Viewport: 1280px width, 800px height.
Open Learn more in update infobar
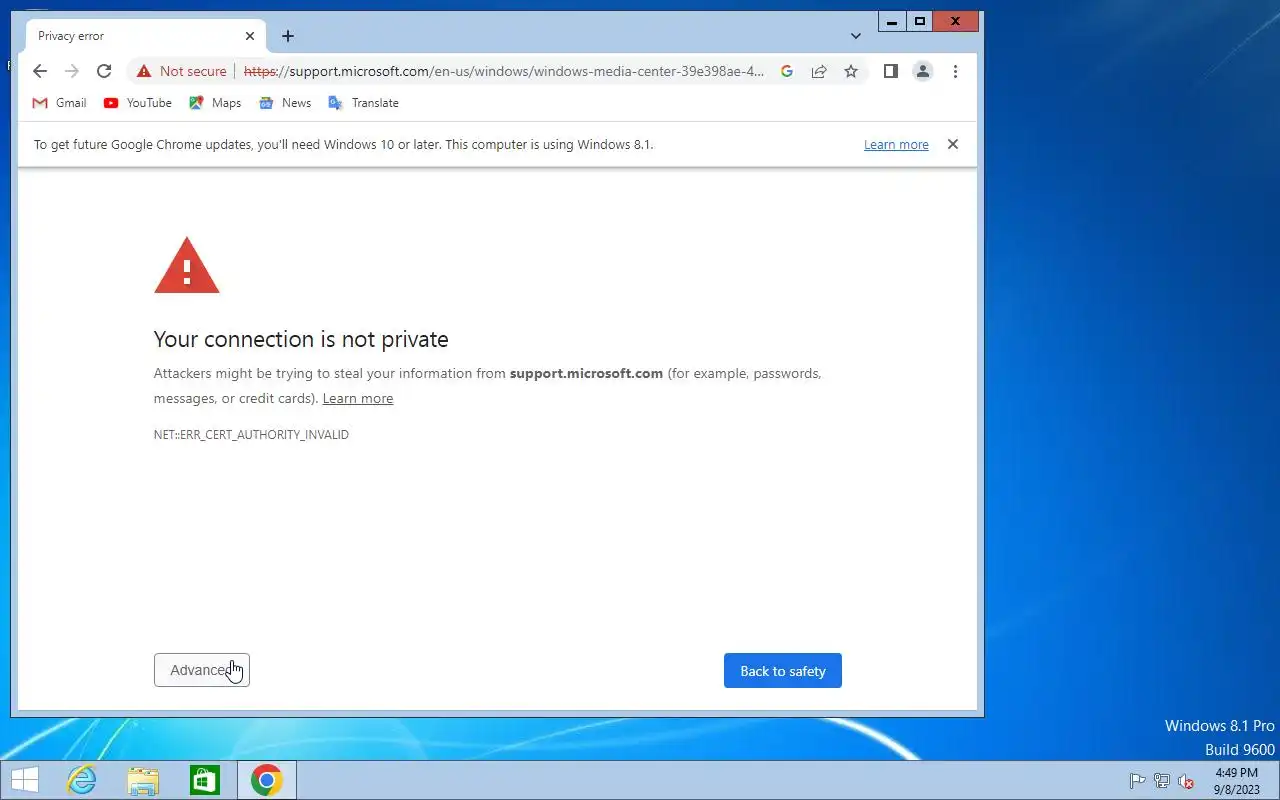click(896, 145)
